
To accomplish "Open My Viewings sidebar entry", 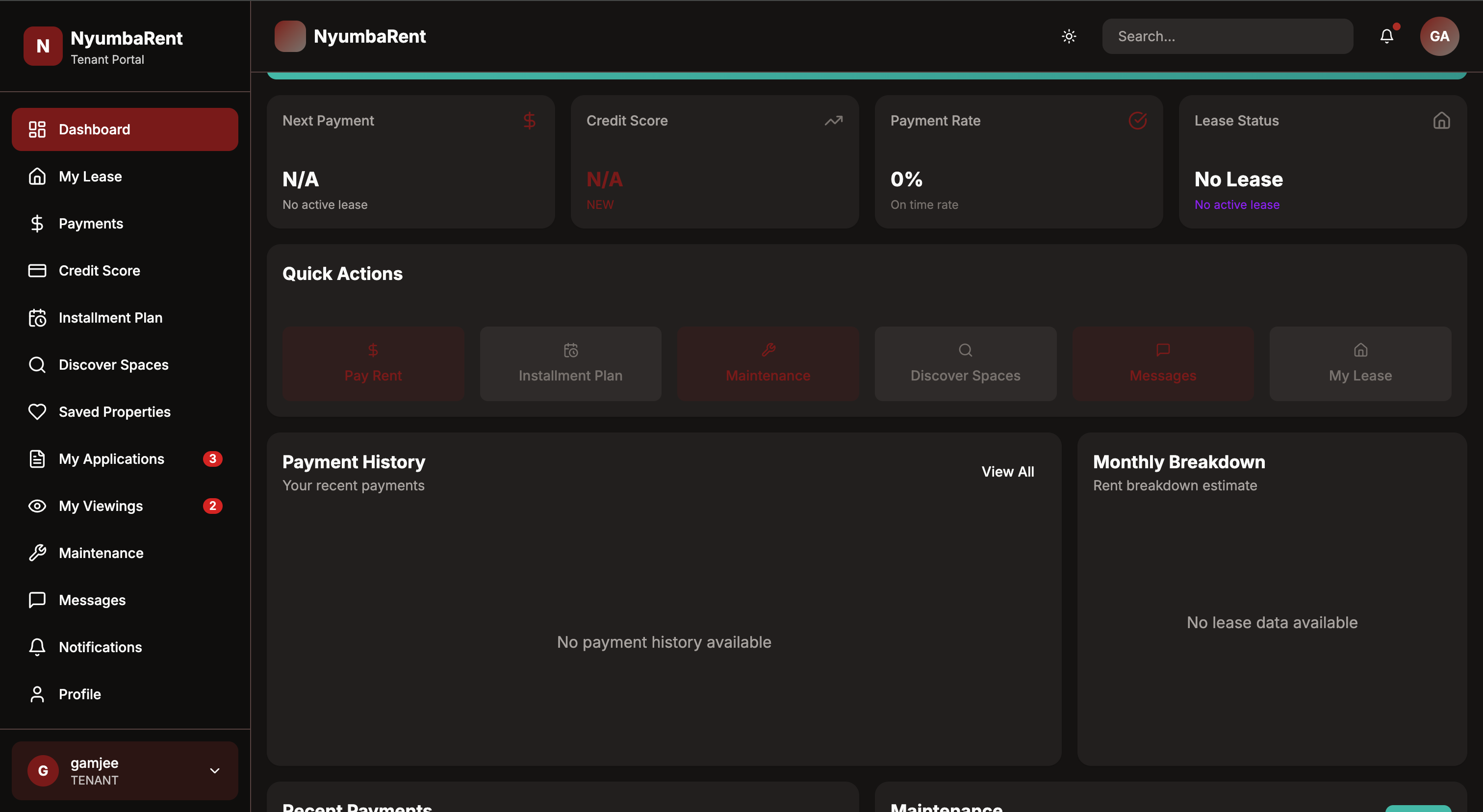I will pos(125,506).
